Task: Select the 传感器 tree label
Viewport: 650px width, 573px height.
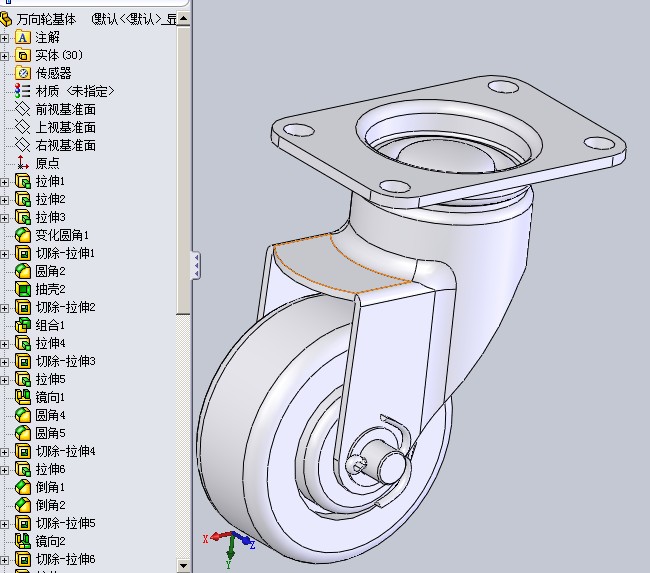Action: (53, 73)
